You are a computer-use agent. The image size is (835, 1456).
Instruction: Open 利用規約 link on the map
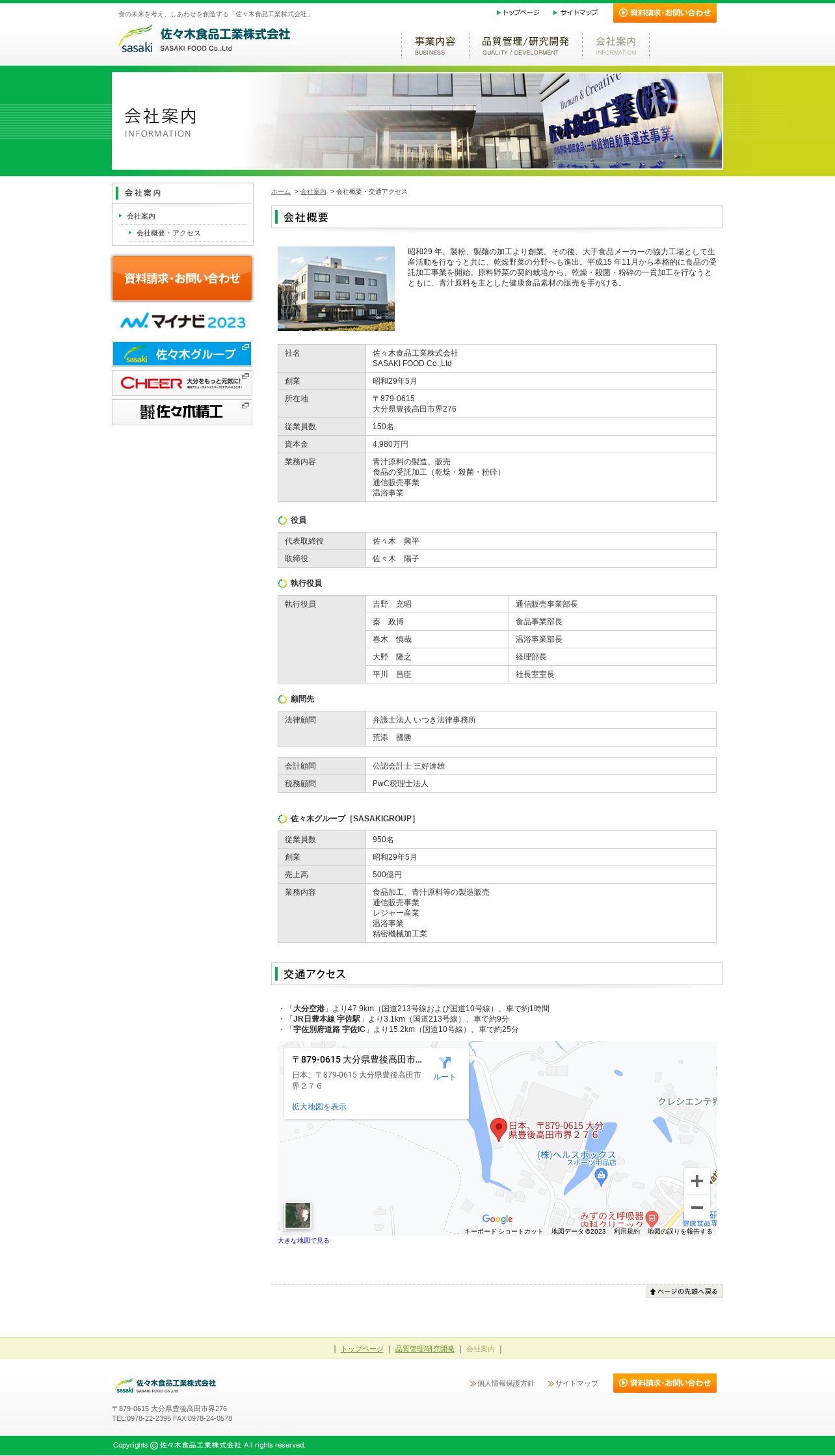point(627,1232)
